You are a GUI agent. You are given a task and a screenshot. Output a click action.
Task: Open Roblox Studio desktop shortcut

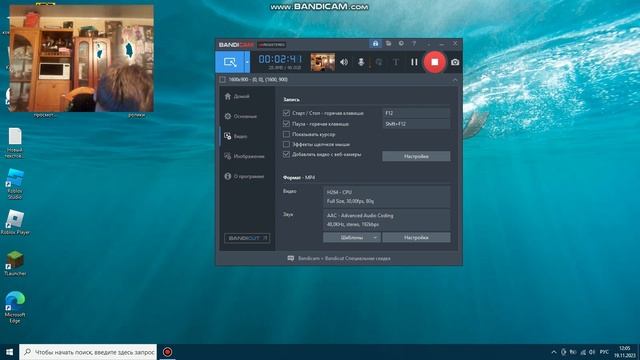(15, 184)
